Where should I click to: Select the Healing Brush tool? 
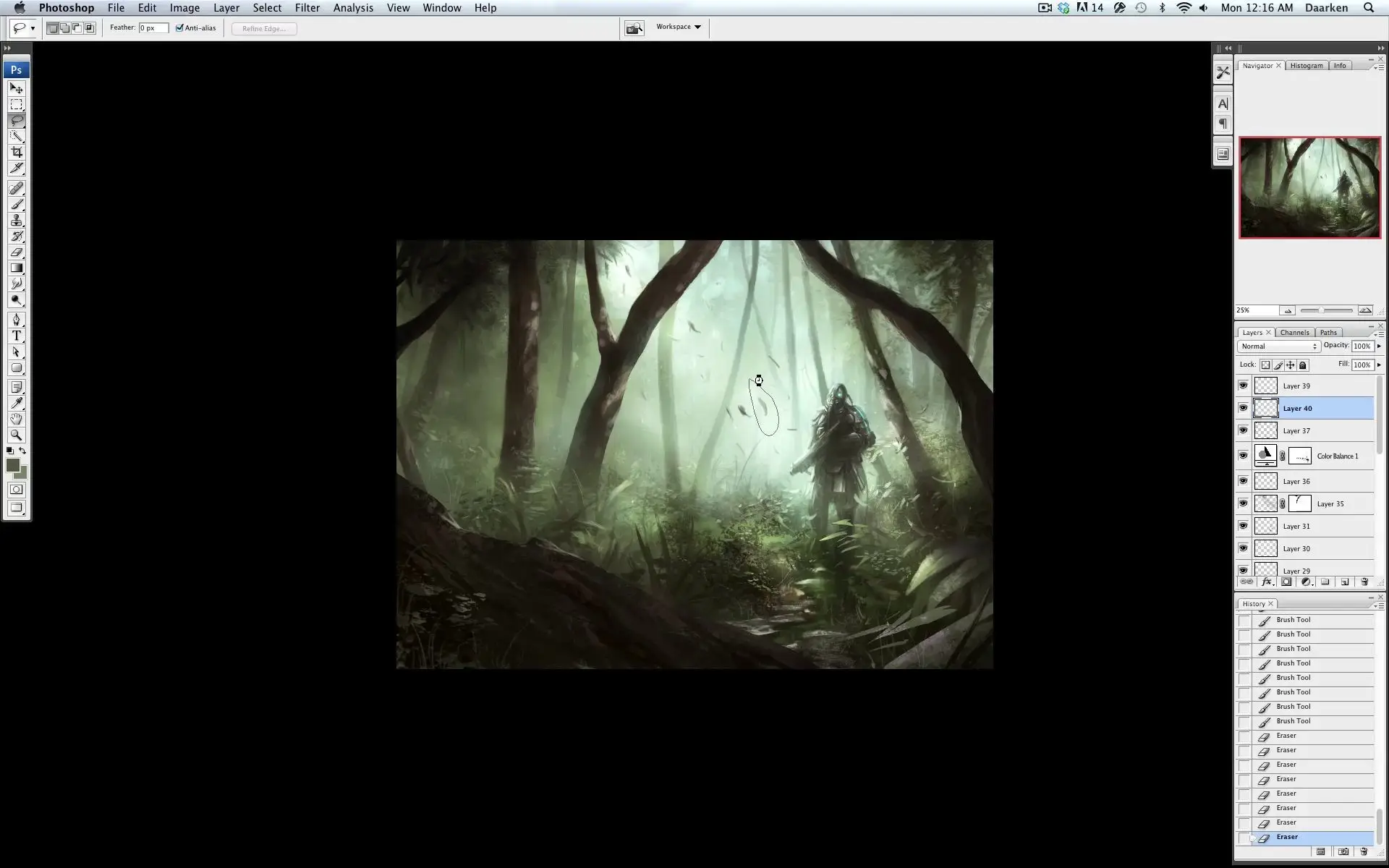[x=16, y=188]
